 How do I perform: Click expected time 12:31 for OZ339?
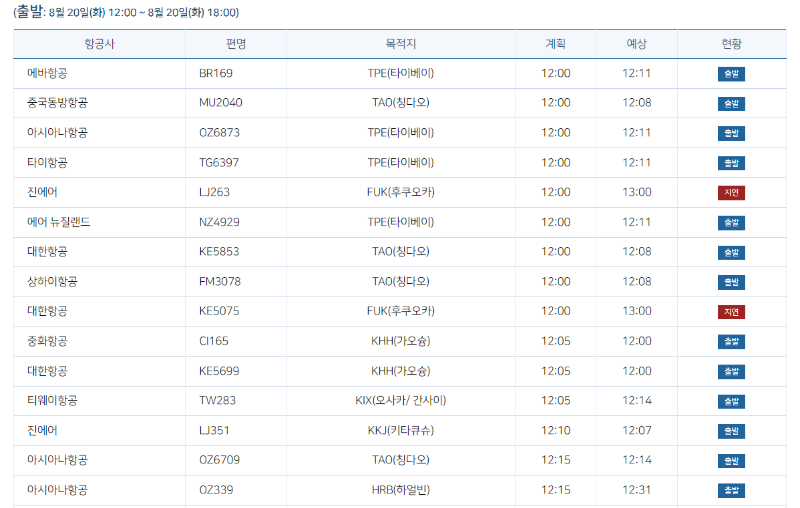tap(637, 490)
